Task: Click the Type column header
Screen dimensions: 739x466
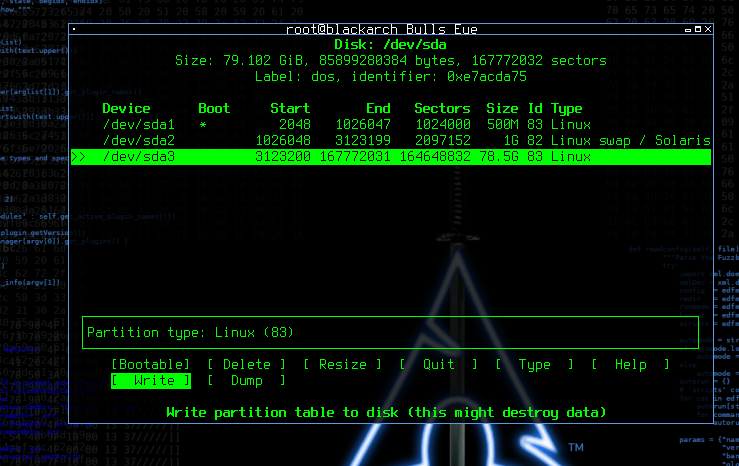Action: (x=567, y=108)
